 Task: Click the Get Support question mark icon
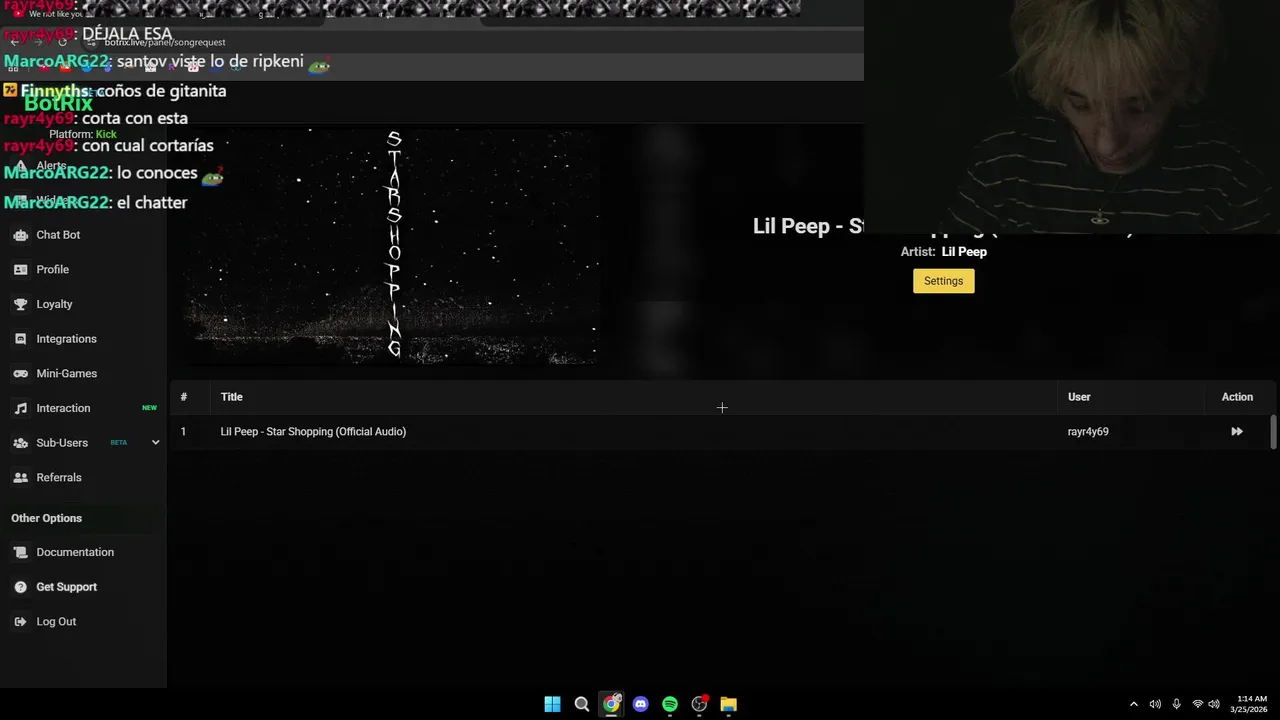click(20, 587)
